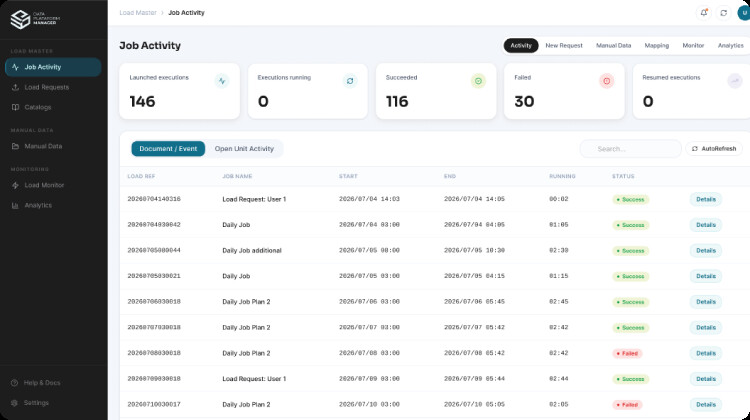Switch to Open Unit Activity view
Screen dimensions: 750x420
point(244,149)
